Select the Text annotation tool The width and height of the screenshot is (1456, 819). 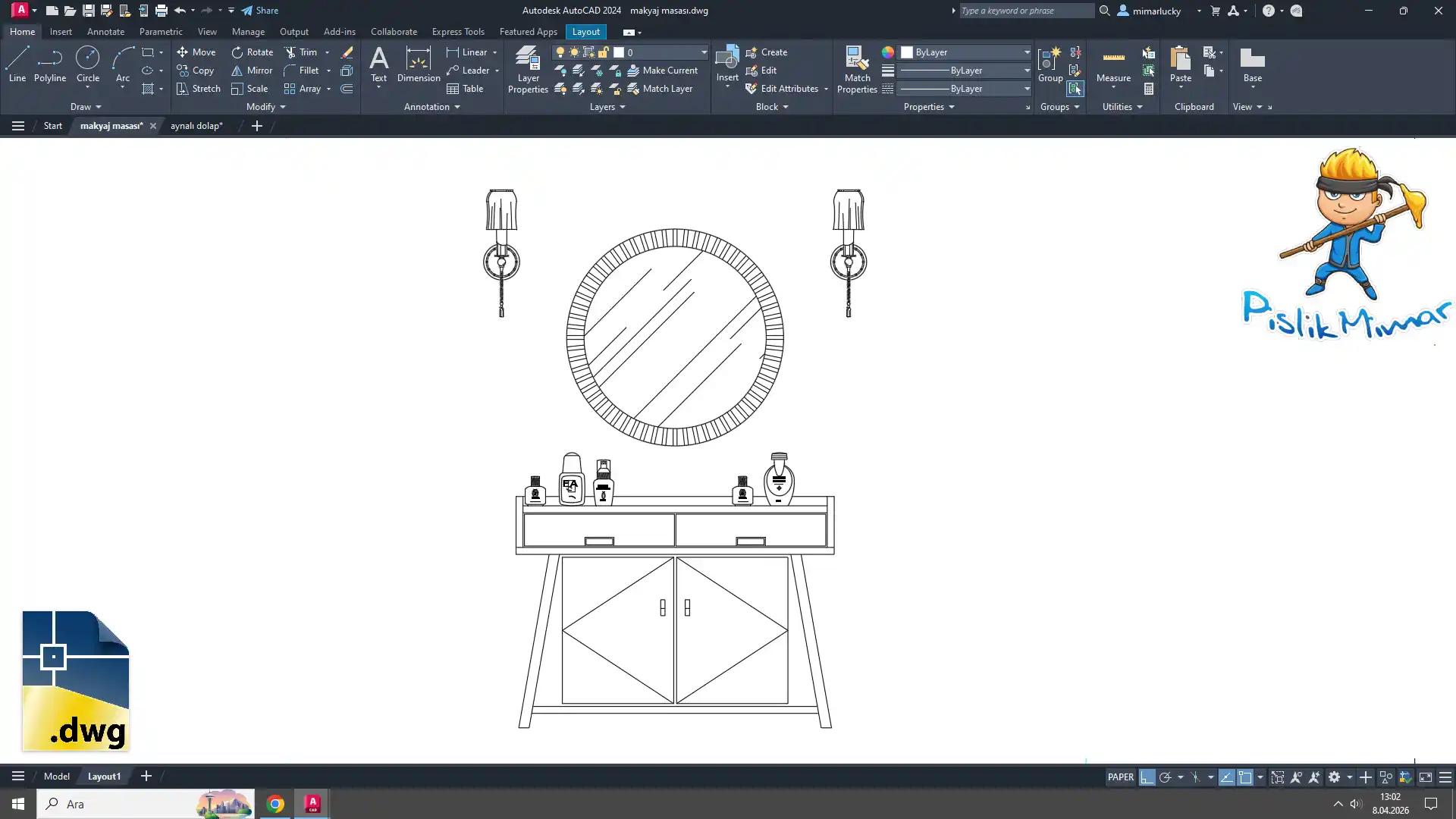click(x=378, y=64)
